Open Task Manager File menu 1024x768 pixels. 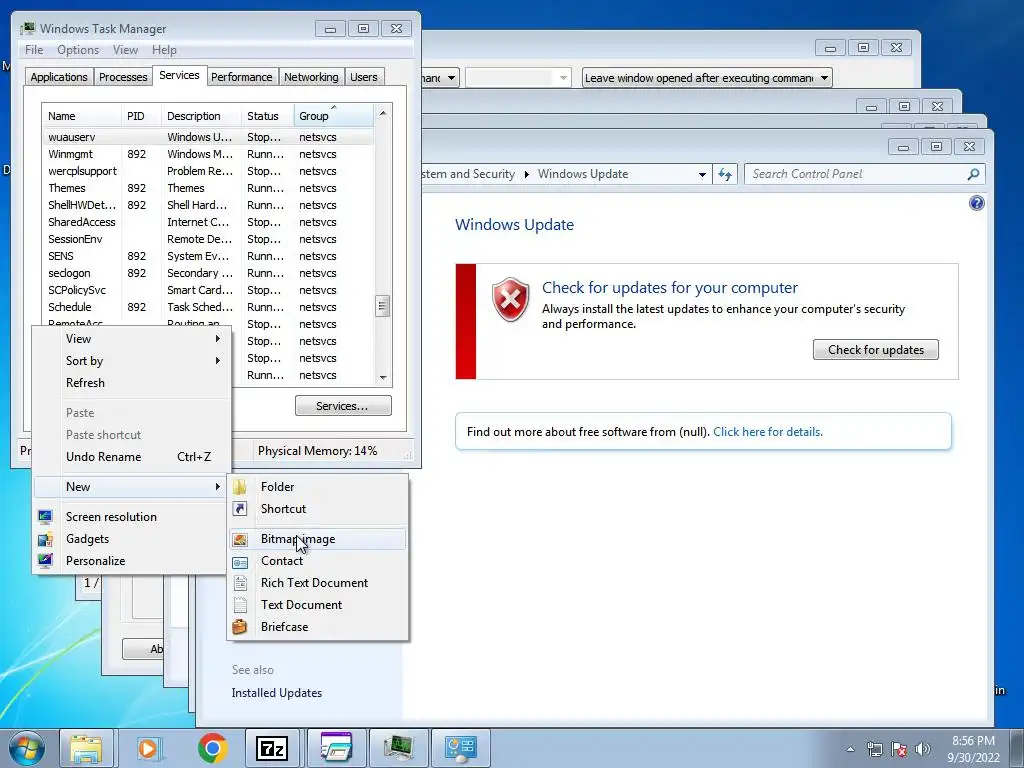(x=34, y=50)
